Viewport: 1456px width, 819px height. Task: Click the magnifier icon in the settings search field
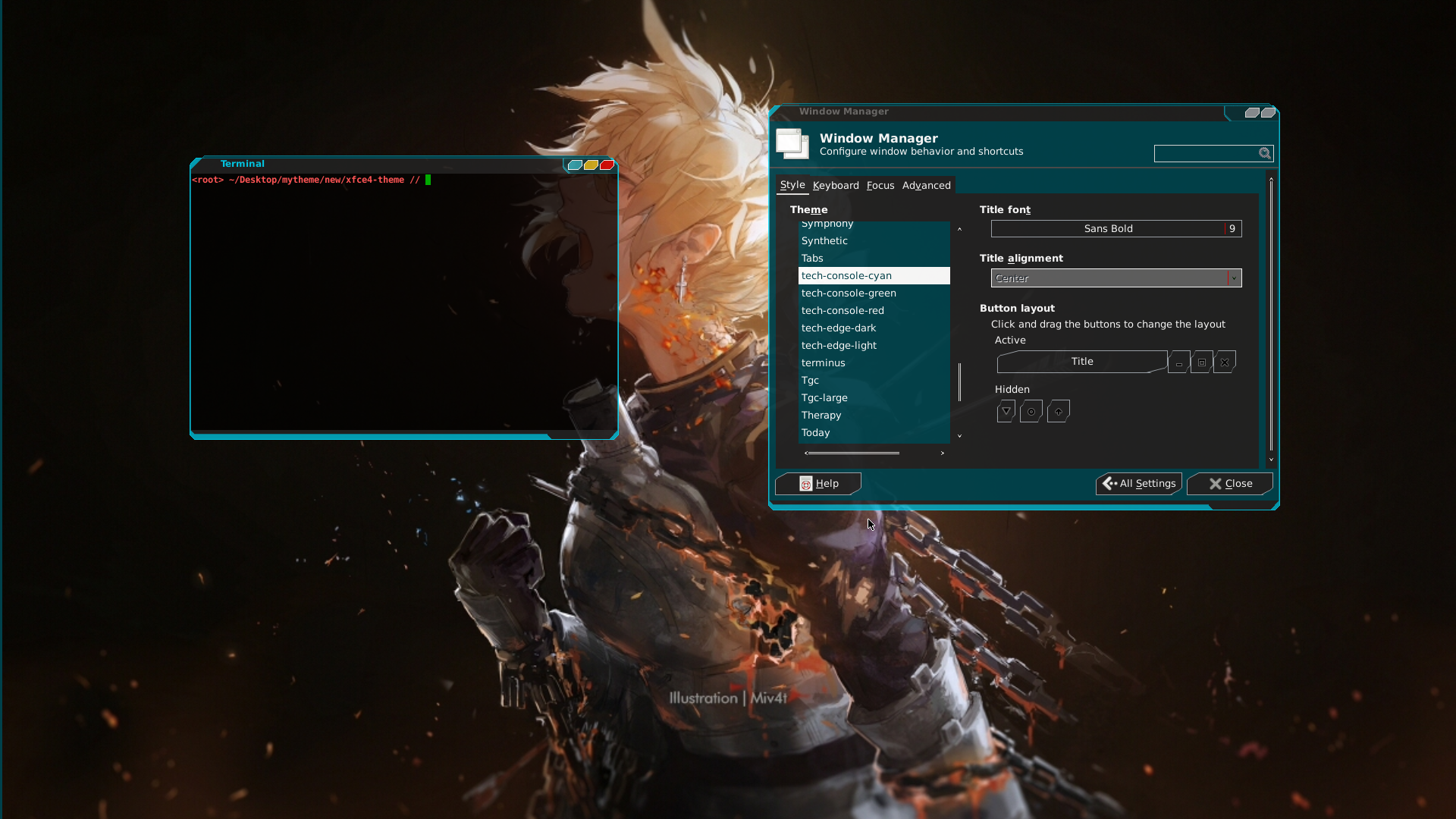pos(1264,153)
